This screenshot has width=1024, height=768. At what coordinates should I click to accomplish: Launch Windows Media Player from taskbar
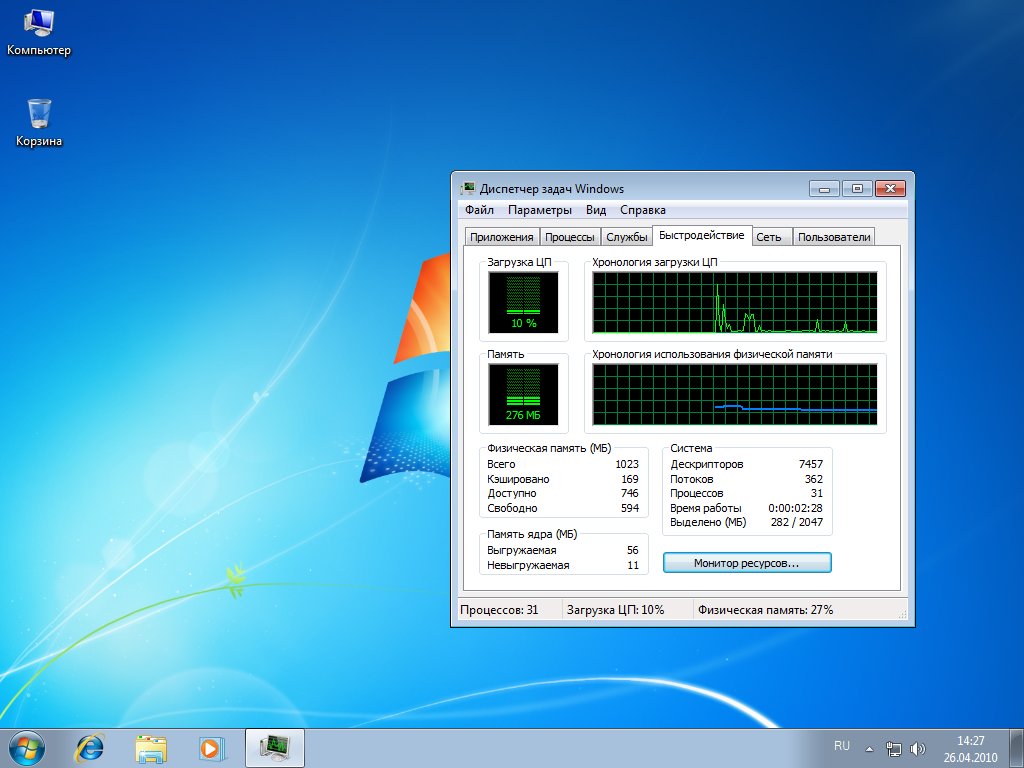click(211, 747)
